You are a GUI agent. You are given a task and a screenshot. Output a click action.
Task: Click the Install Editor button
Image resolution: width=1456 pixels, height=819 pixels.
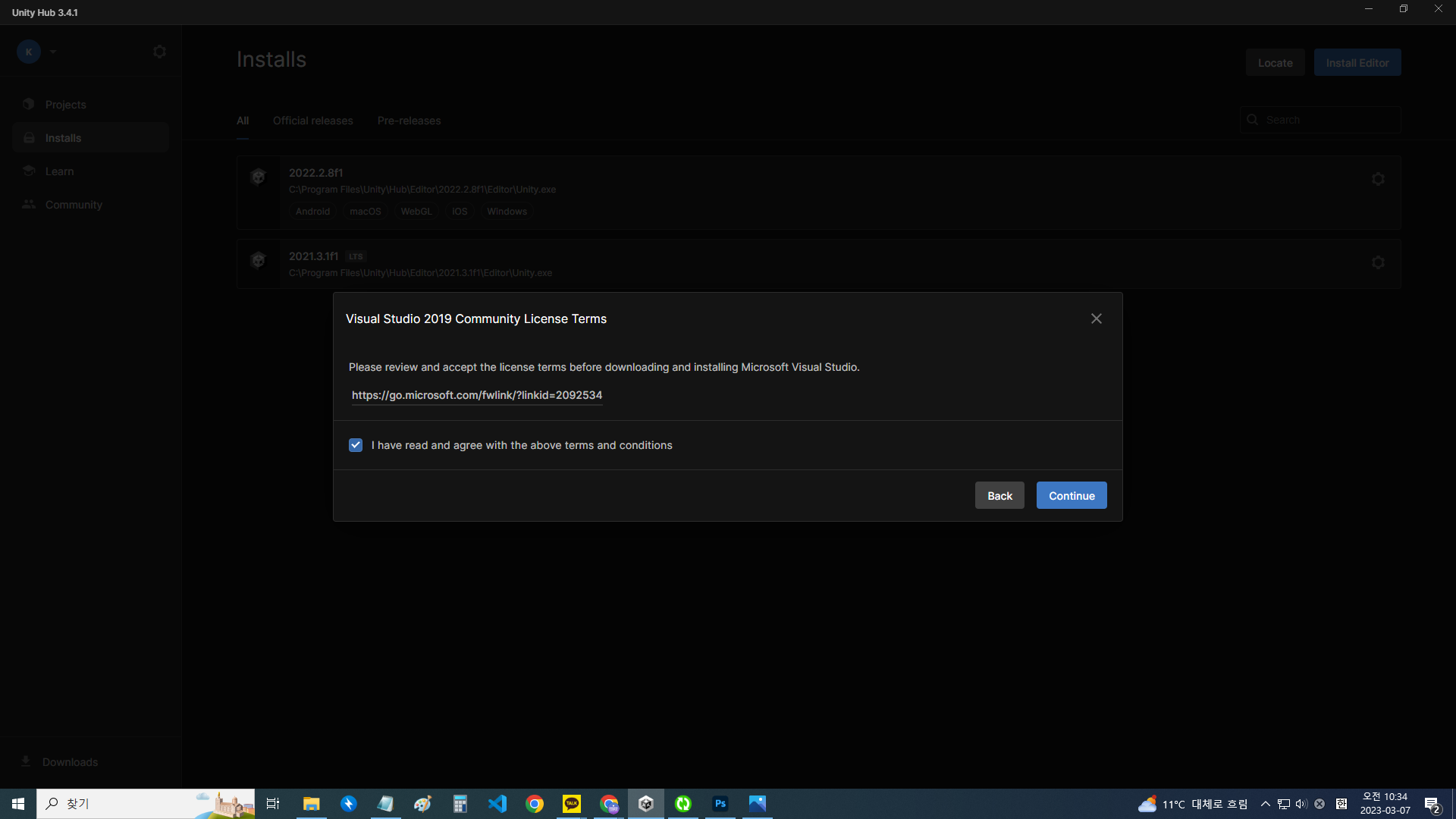pyautogui.click(x=1357, y=62)
